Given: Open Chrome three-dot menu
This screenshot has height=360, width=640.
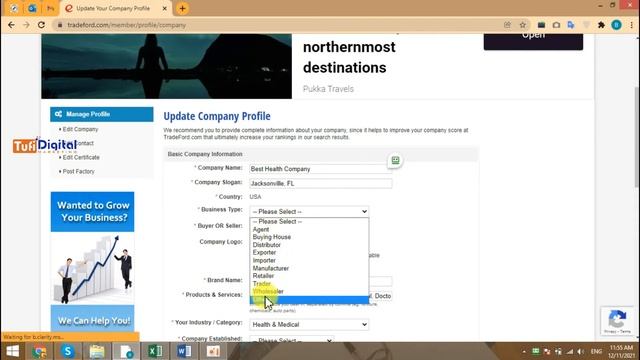Looking at the screenshot, I should click(x=631, y=25).
